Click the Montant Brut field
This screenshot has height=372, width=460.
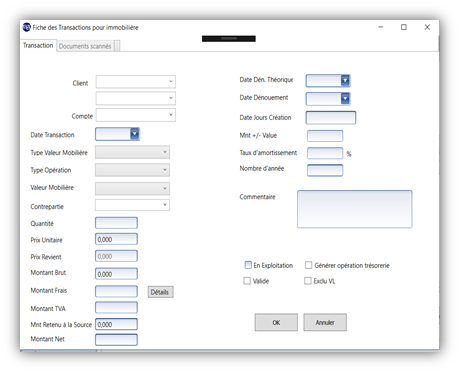[x=116, y=274]
